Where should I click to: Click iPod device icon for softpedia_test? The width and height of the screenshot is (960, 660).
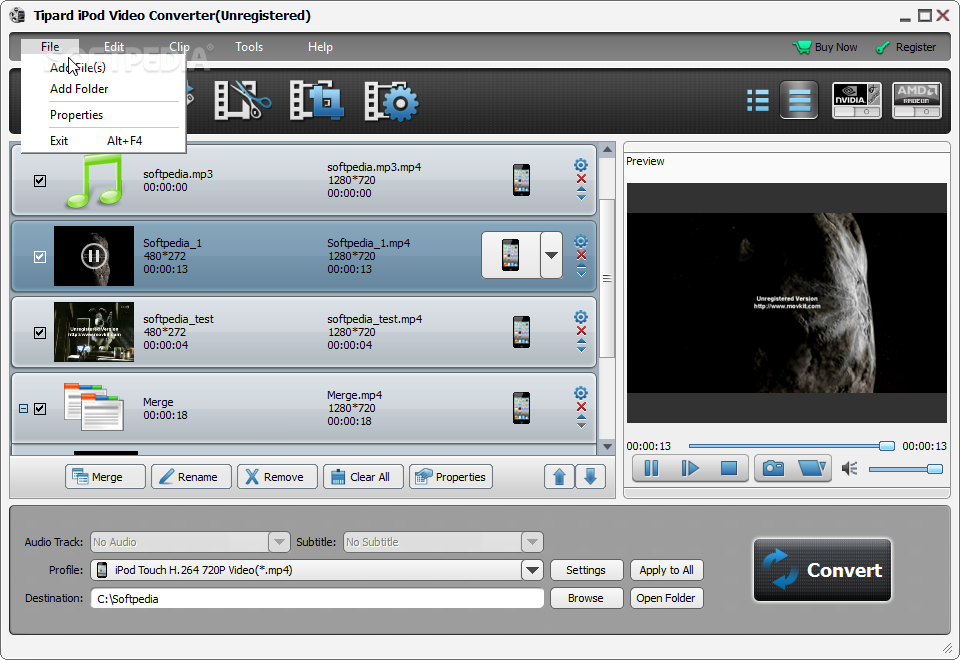(x=522, y=332)
